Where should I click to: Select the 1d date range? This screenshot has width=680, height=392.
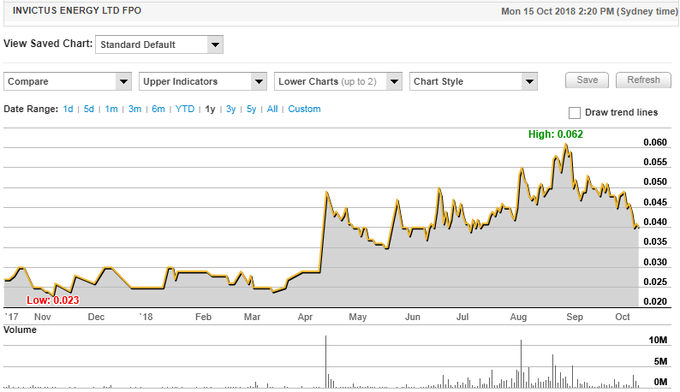(x=68, y=109)
